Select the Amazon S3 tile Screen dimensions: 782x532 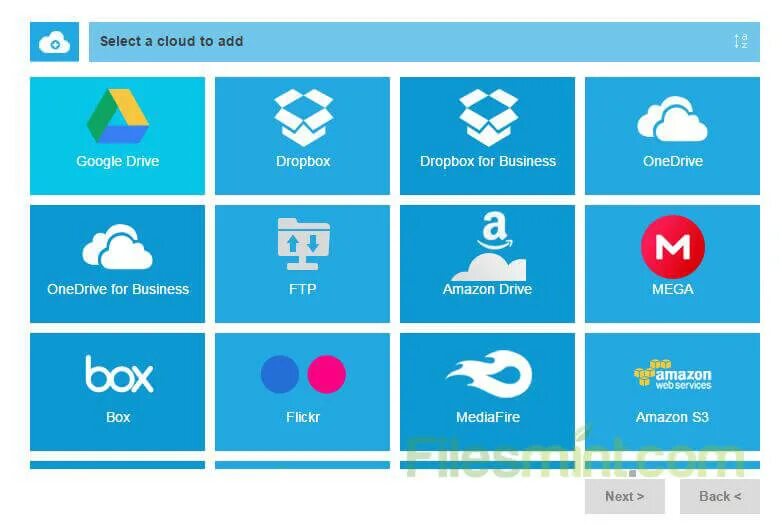click(x=672, y=392)
